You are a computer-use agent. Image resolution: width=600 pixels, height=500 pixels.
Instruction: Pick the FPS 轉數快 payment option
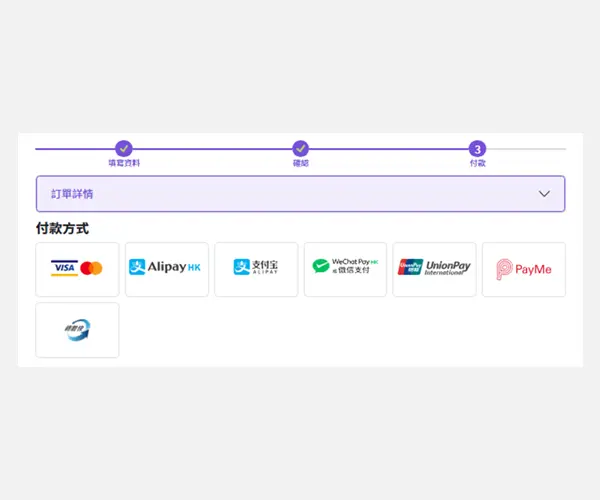77,330
